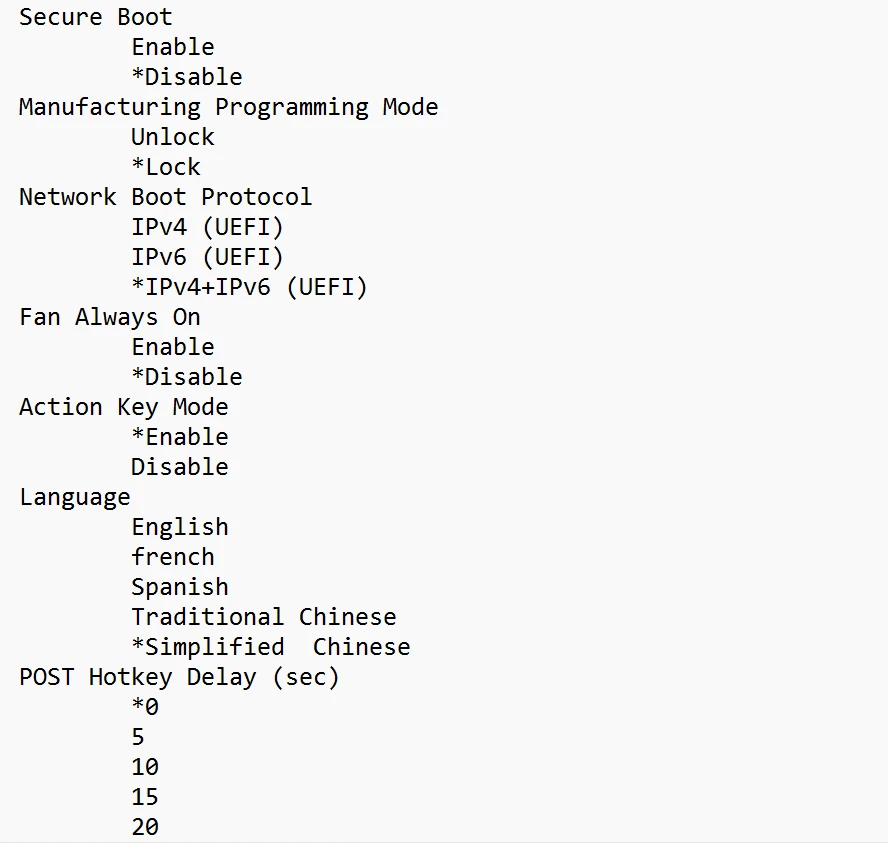This screenshot has width=888, height=843.
Task: Choose the 20 second delay value
Action: click(x=145, y=827)
